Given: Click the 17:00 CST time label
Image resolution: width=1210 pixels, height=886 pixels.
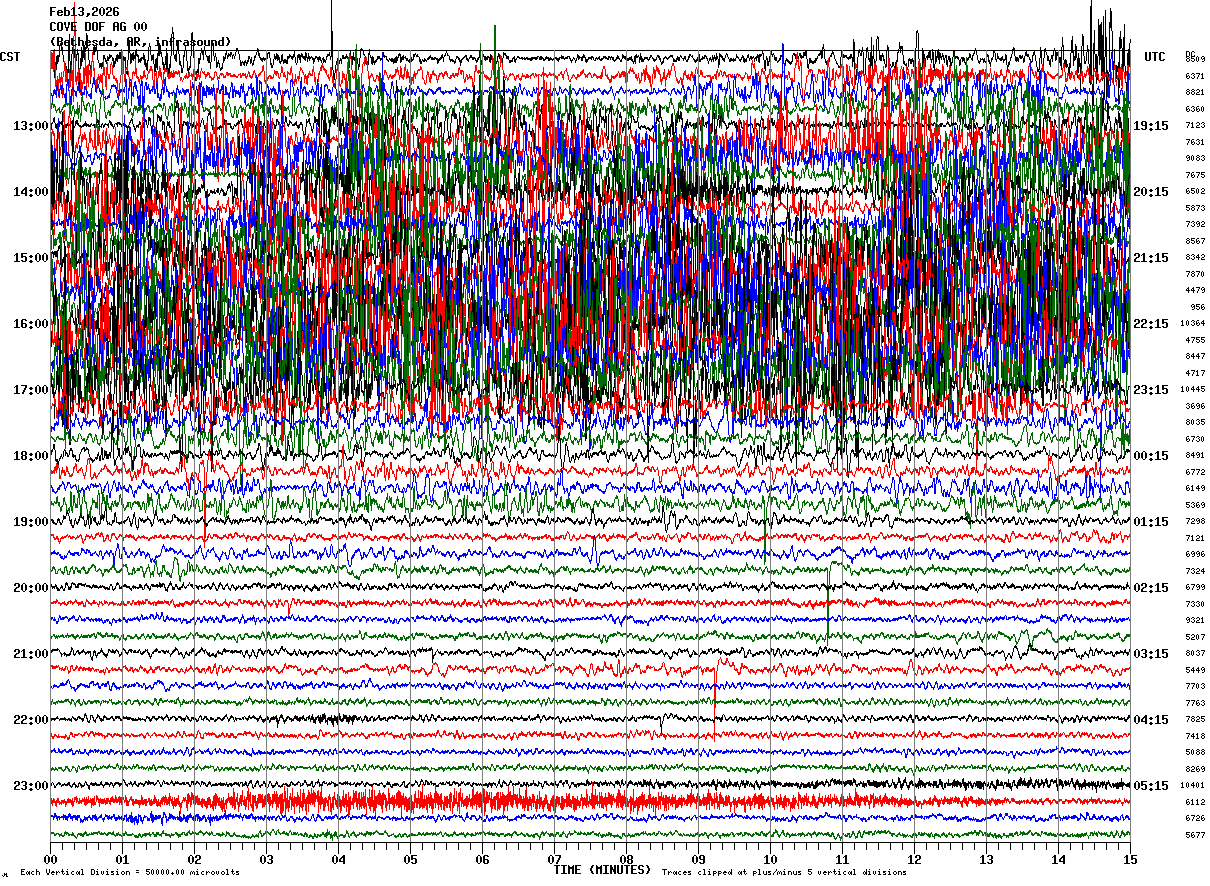Looking at the screenshot, I should [x=31, y=390].
